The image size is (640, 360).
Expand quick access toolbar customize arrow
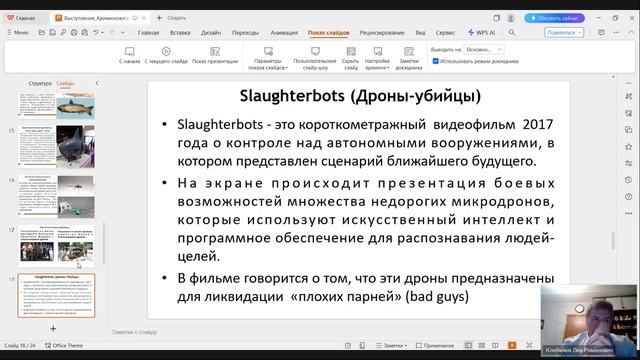click(122, 32)
